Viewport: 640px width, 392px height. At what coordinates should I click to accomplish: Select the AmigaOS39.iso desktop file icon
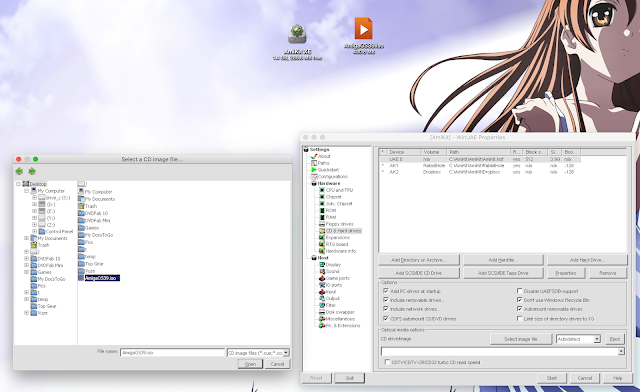click(363, 28)
